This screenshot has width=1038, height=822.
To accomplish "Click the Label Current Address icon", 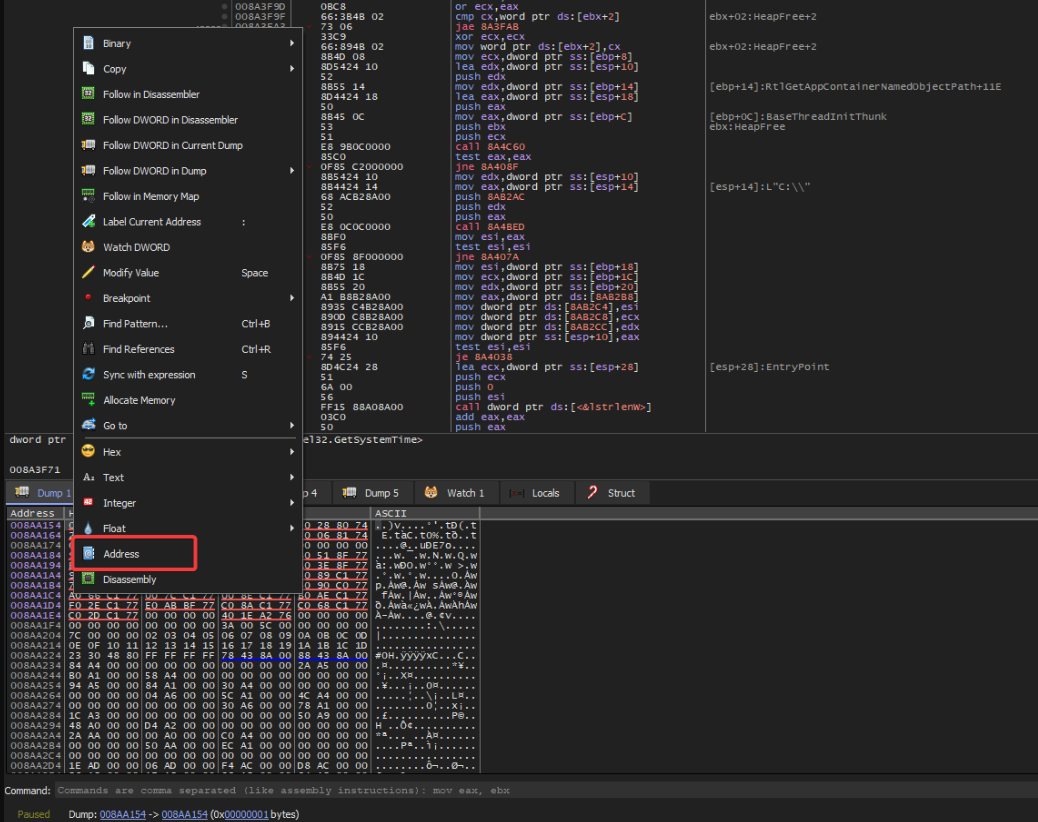I will point(88,222).
